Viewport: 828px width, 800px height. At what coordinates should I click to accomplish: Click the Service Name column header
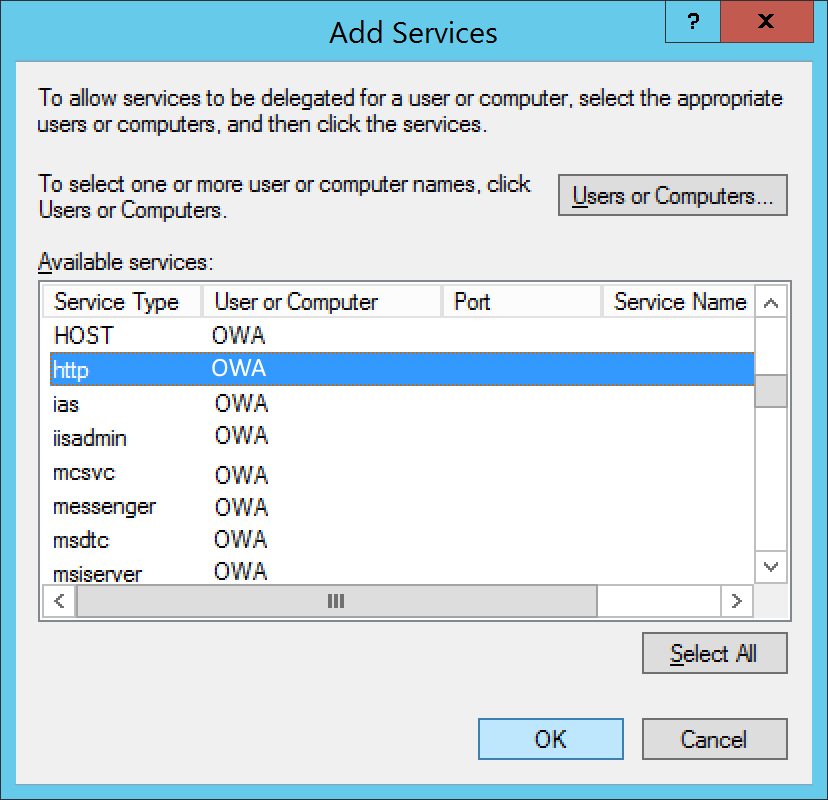pos(676,301)
